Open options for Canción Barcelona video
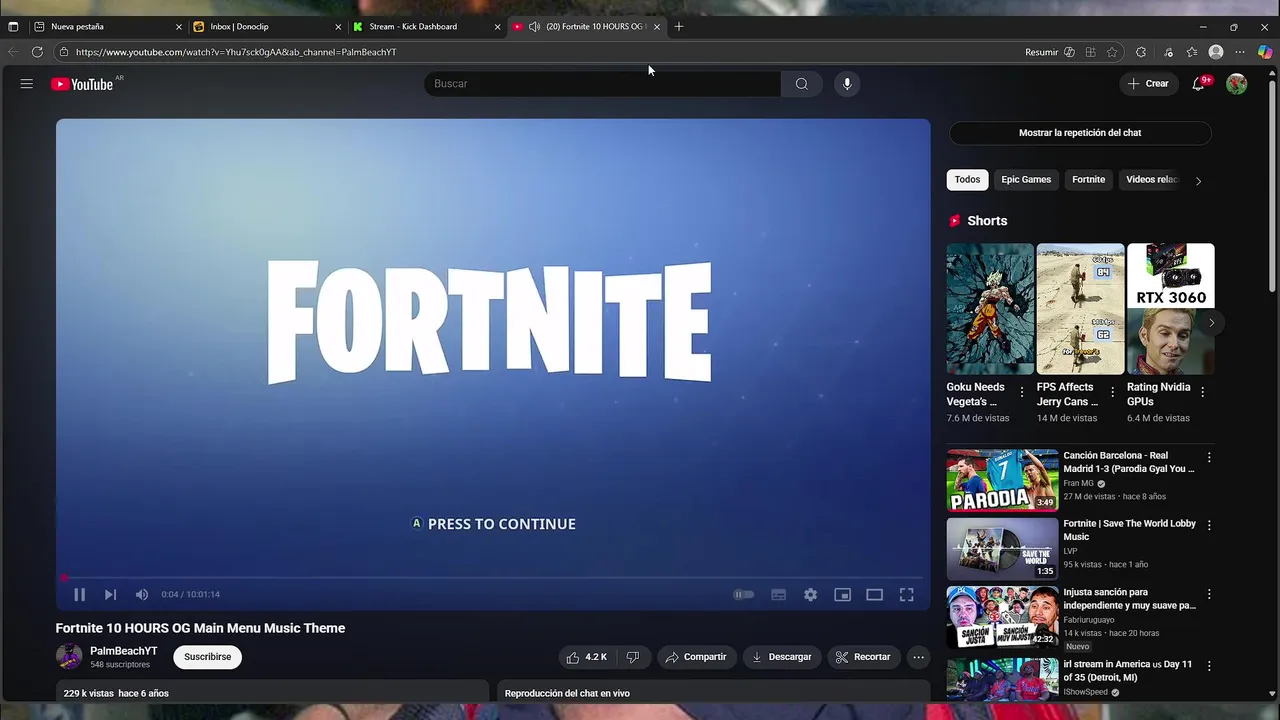This screenshot has height=720, width=1280. [1209, 457]
